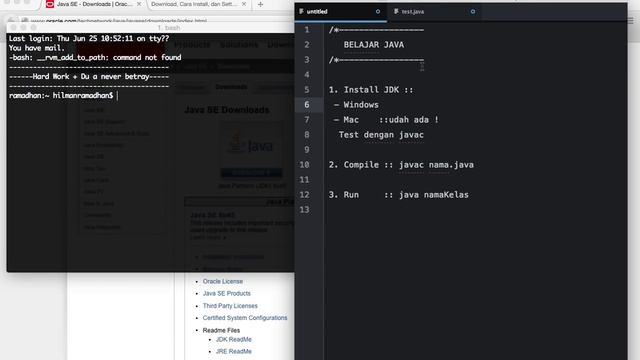Screen dimensions: 640x360
Task: Click 'command not found' terminal message
Action: coord(147,58)
